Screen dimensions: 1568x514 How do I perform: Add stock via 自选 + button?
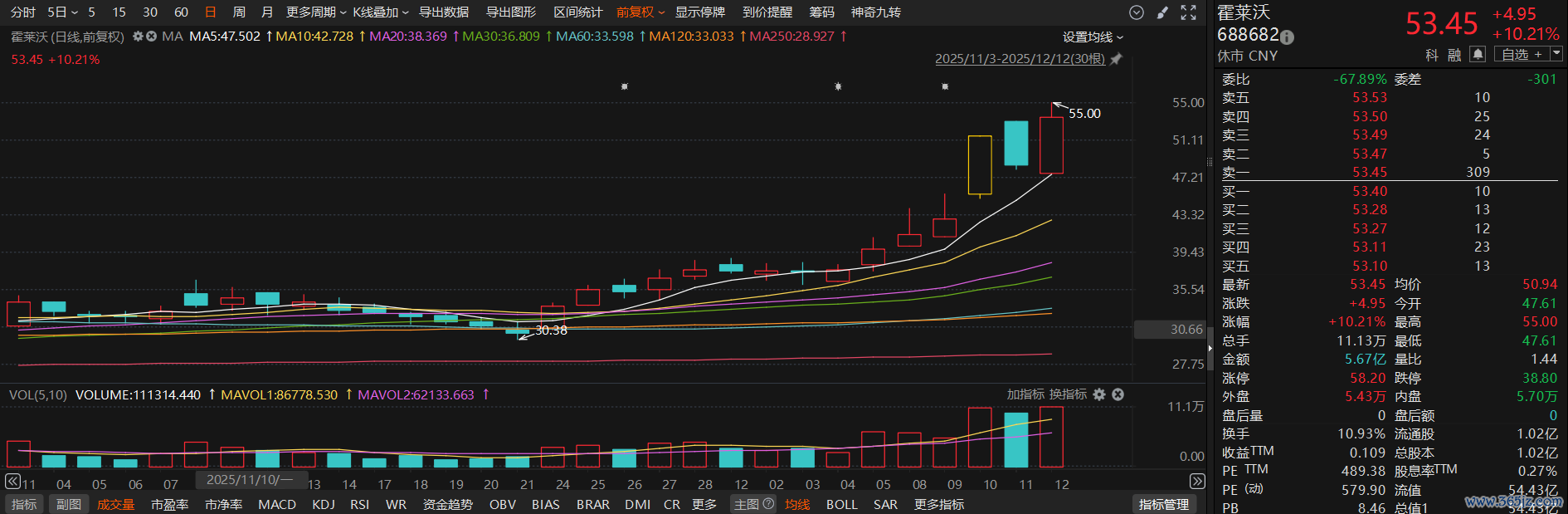tap(1522, 54)
